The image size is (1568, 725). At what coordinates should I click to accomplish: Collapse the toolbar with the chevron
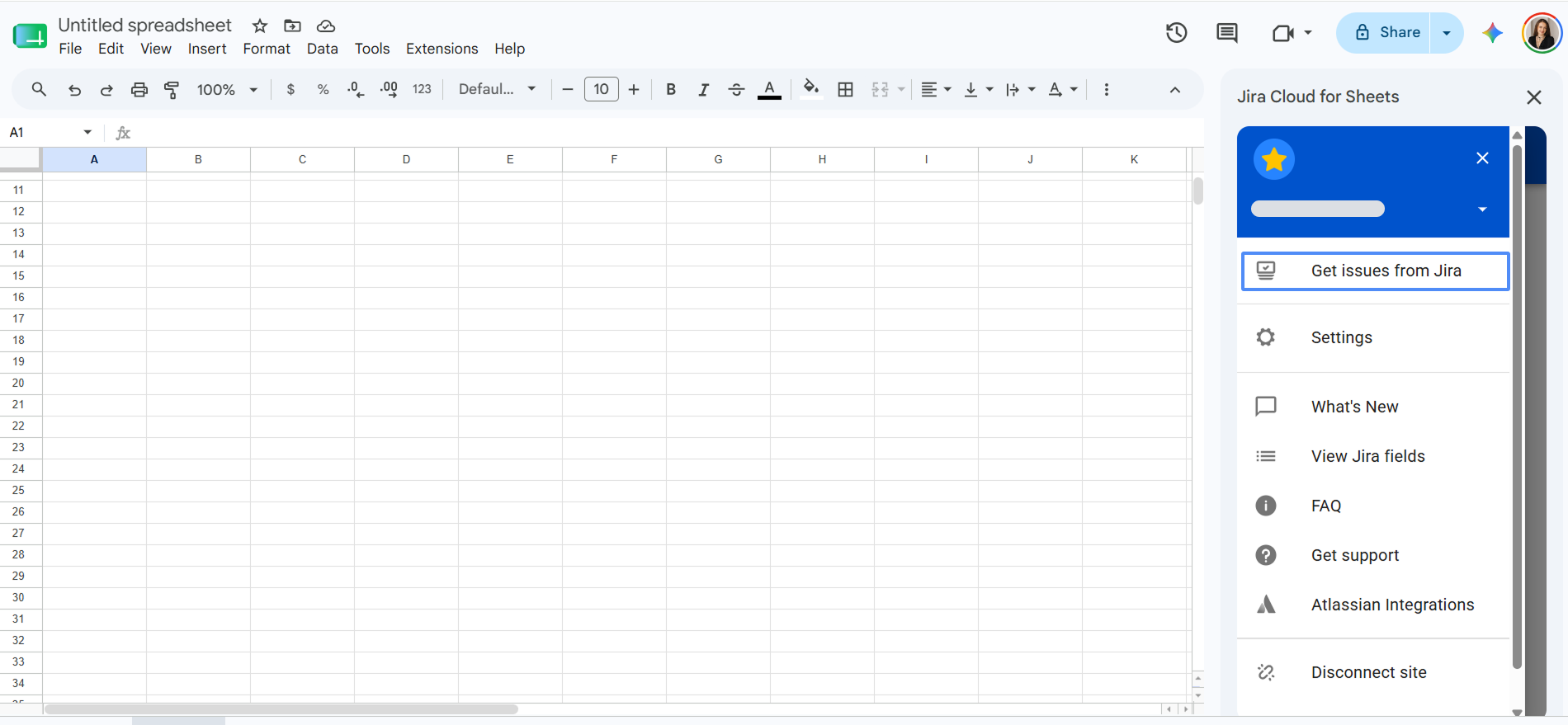tap(1174, 90)
